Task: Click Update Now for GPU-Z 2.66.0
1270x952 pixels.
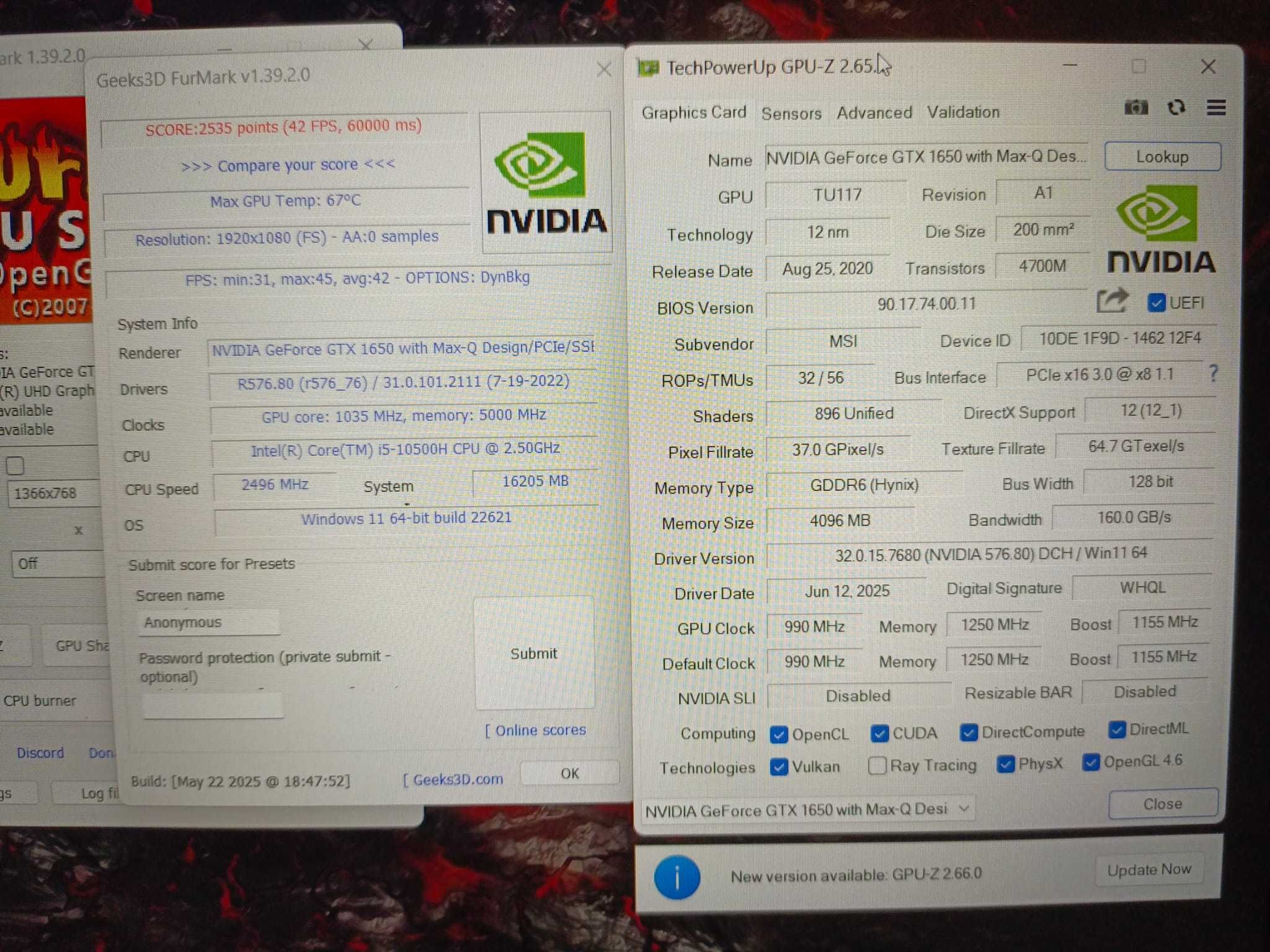Action: 1149,870
